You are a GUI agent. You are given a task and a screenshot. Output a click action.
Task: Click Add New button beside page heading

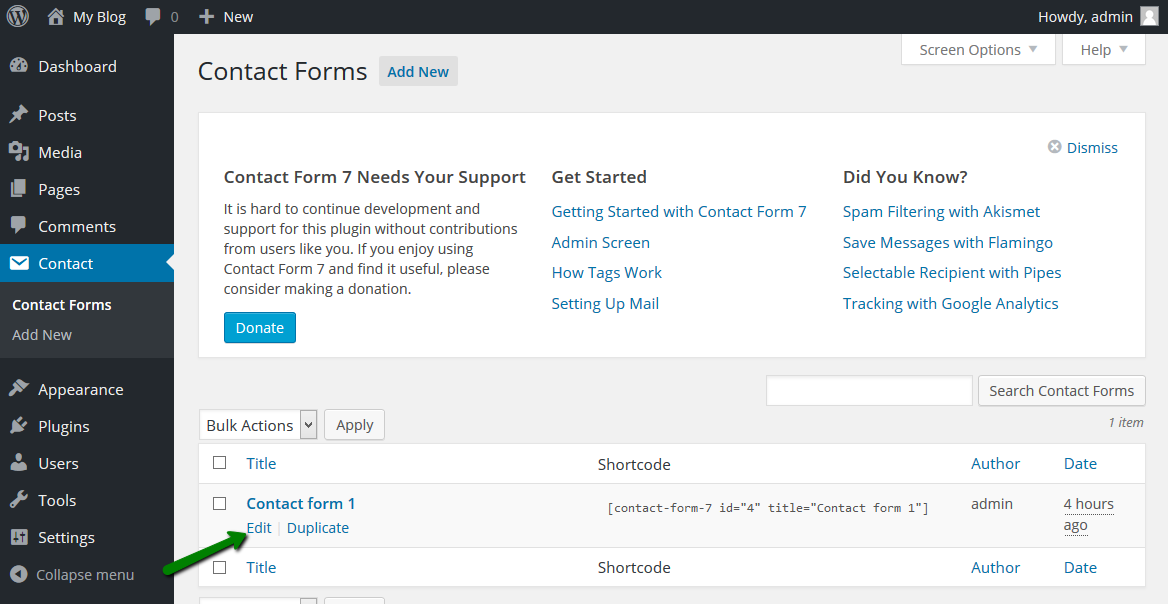point(418,71)
